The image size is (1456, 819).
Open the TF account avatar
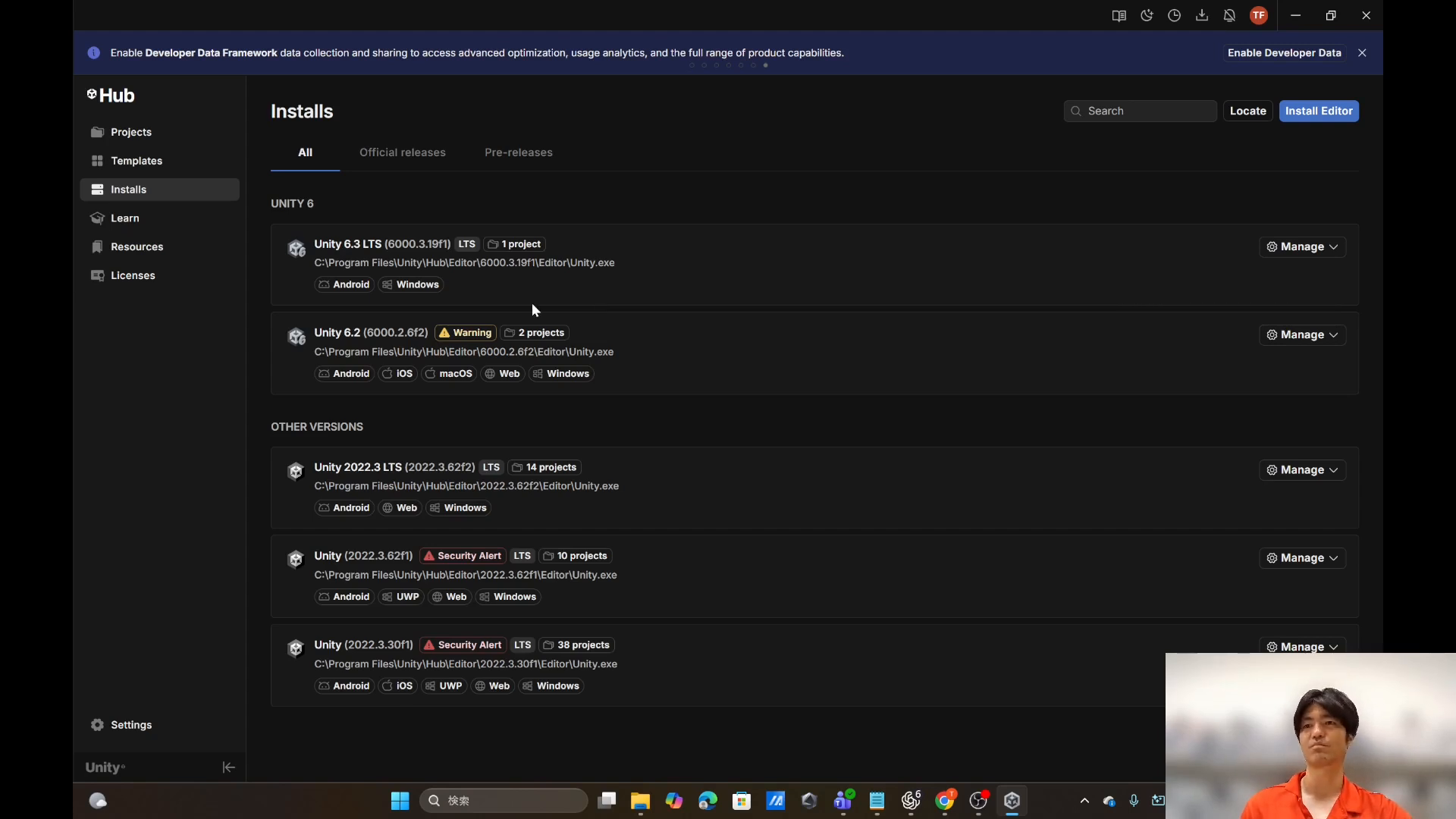click(x=1259, y=15)
